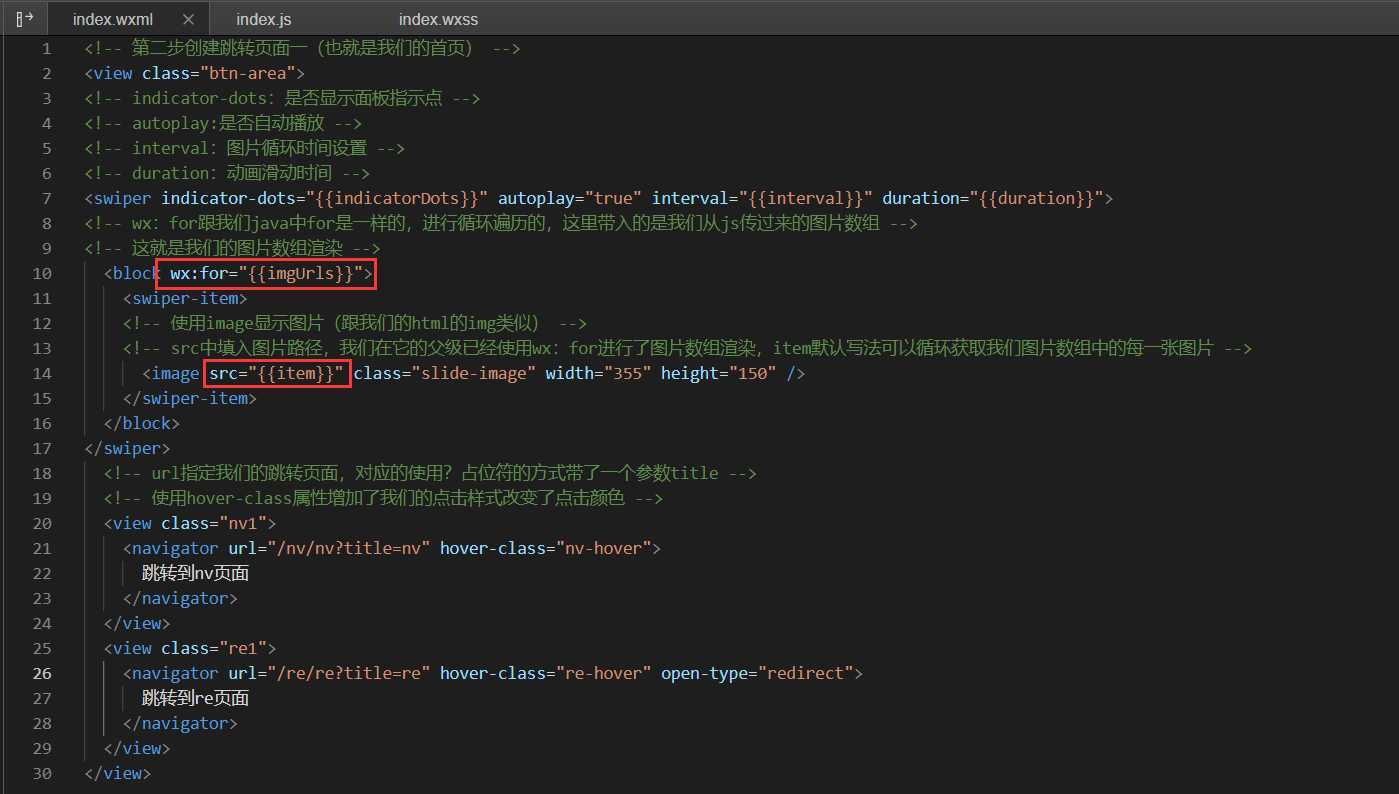The image size is (1399, 794).
Task: Click the class="nv1" view tag
Action: tap(190, 523)
